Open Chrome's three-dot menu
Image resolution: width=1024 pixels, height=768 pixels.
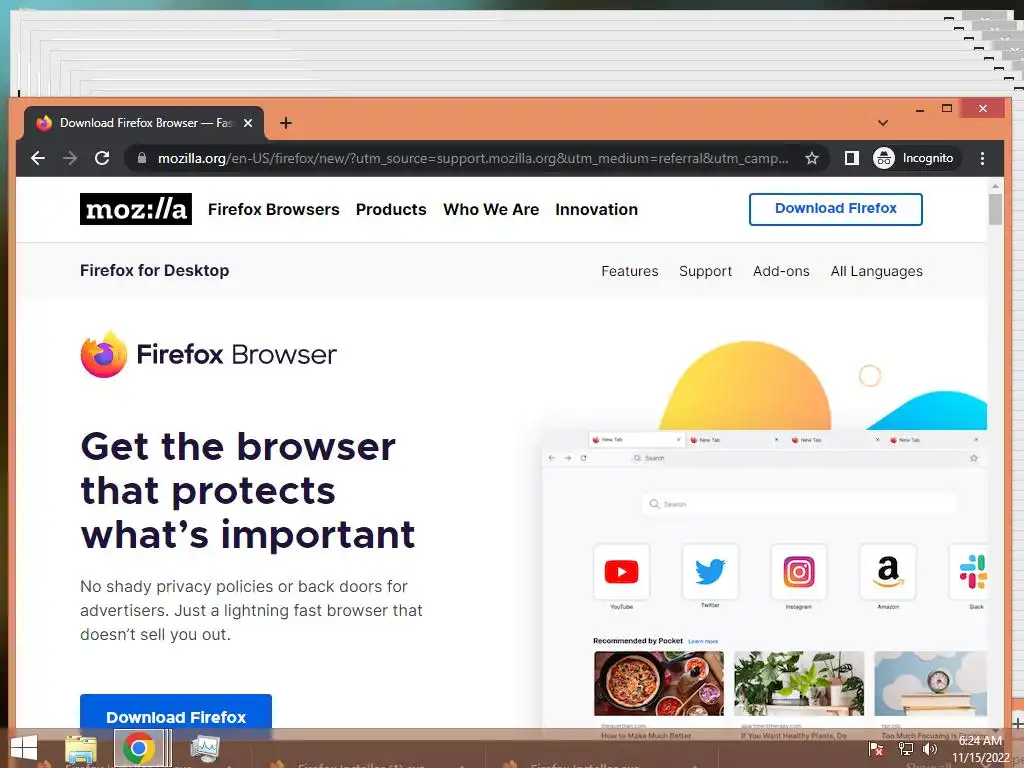pyautogui.click(x=982, y=158)
